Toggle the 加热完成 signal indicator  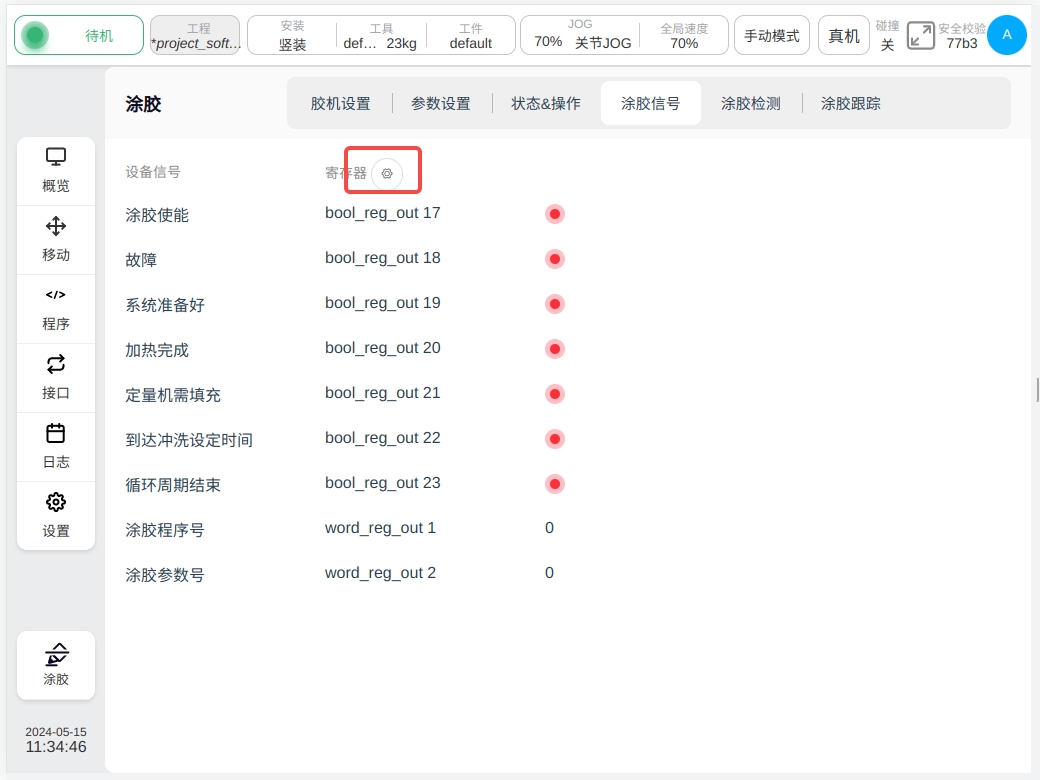[555, 349]
